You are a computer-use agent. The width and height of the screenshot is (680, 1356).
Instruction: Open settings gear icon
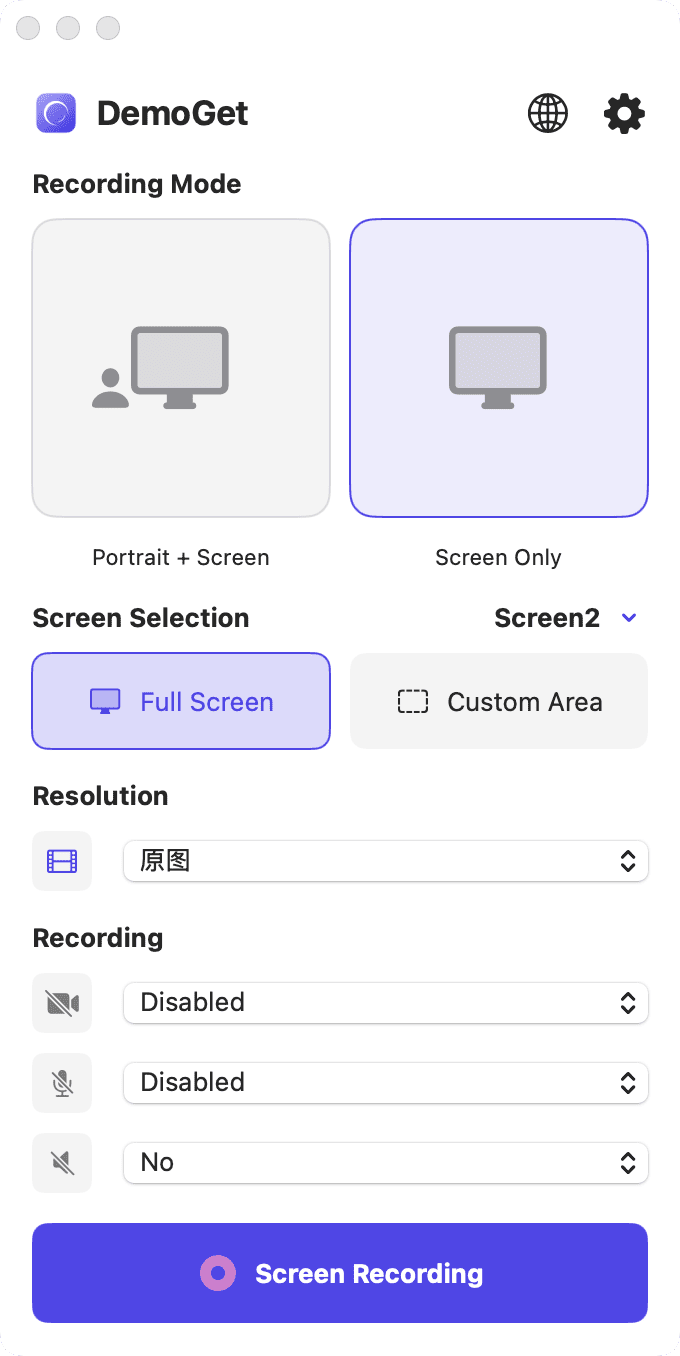click(624, 114)
